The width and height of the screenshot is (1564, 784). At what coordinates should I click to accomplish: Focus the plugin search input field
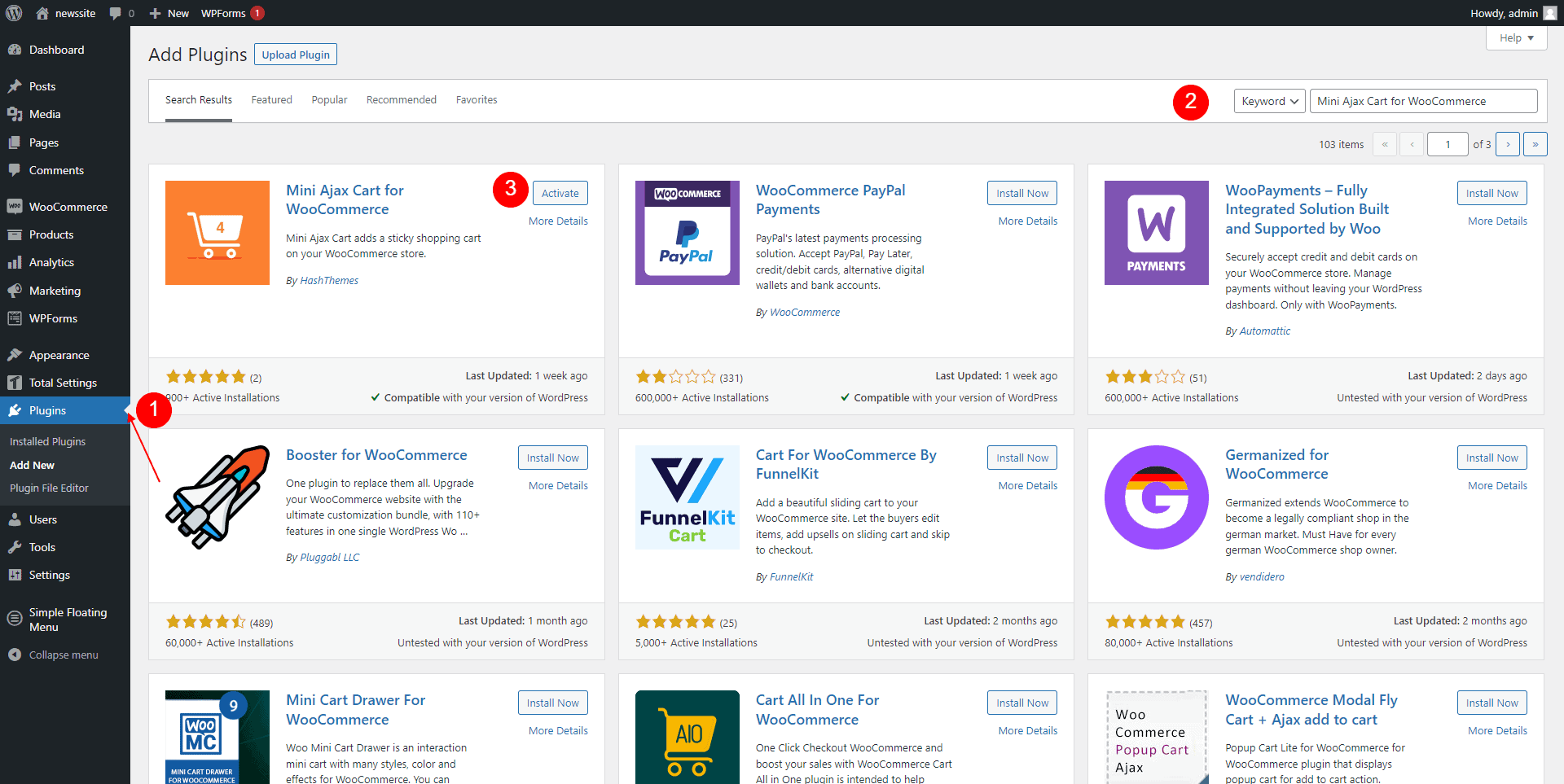tap(1423, 101)
